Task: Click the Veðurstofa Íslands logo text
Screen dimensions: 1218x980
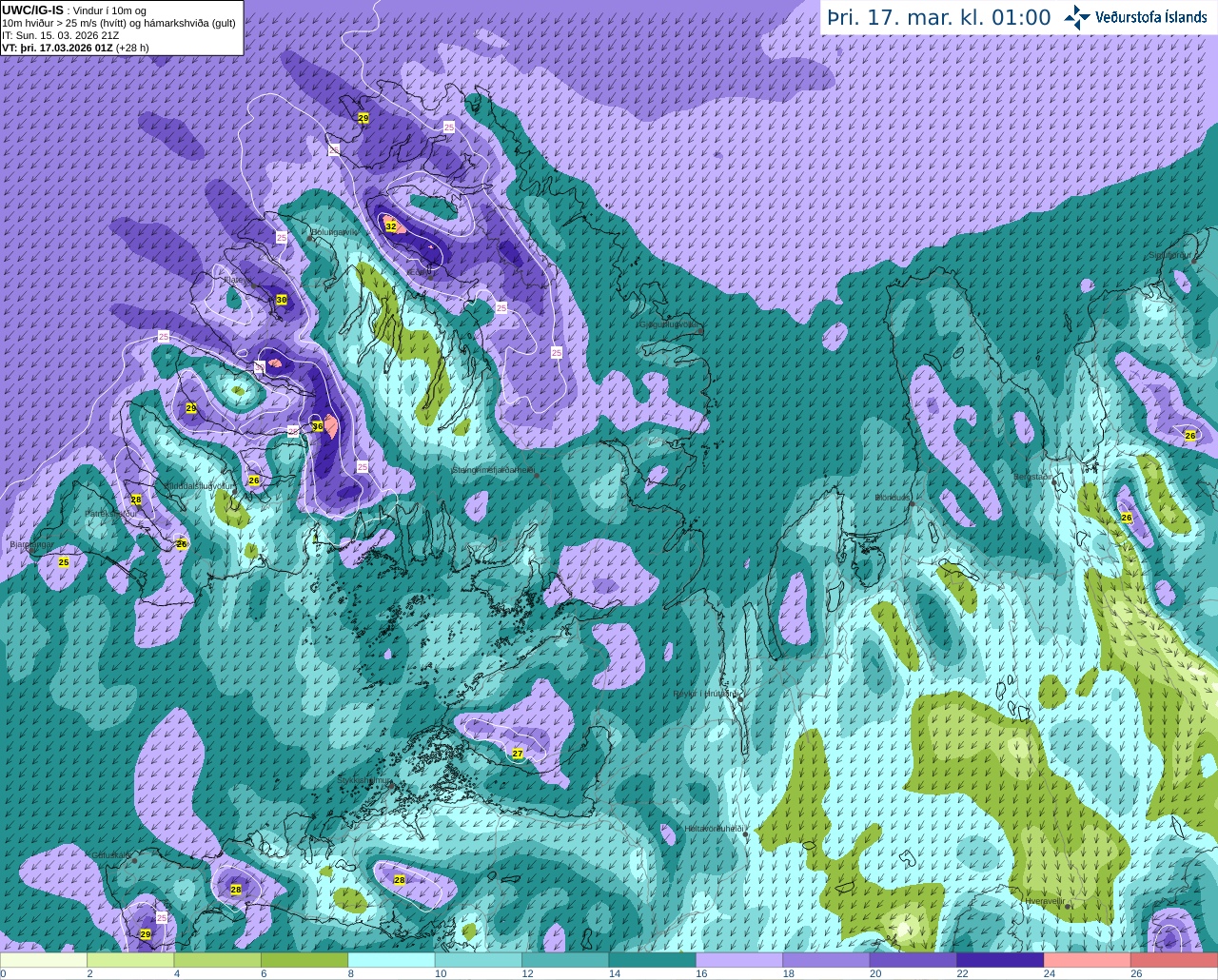Action: point(1151,17)
